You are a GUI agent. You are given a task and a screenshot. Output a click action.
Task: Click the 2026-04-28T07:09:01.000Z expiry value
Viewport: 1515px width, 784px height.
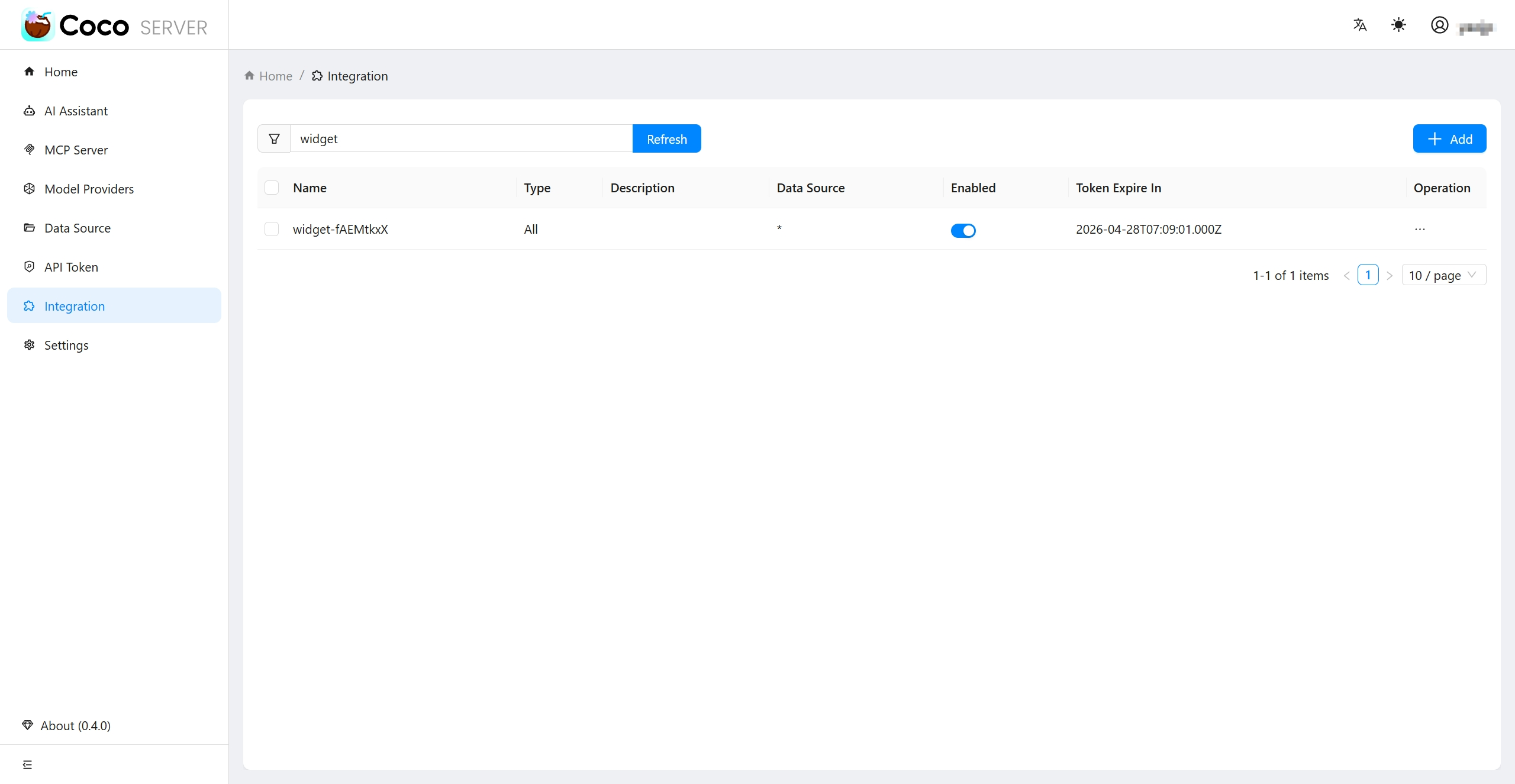[1148, 229]
